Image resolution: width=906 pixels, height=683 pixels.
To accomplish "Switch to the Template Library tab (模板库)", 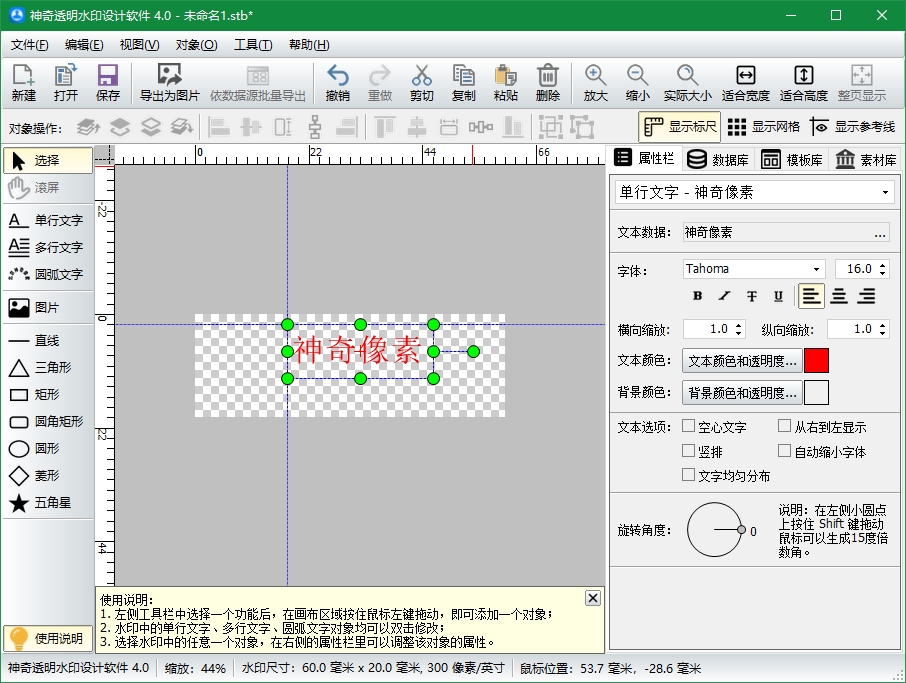I will (x=792, y=160).
